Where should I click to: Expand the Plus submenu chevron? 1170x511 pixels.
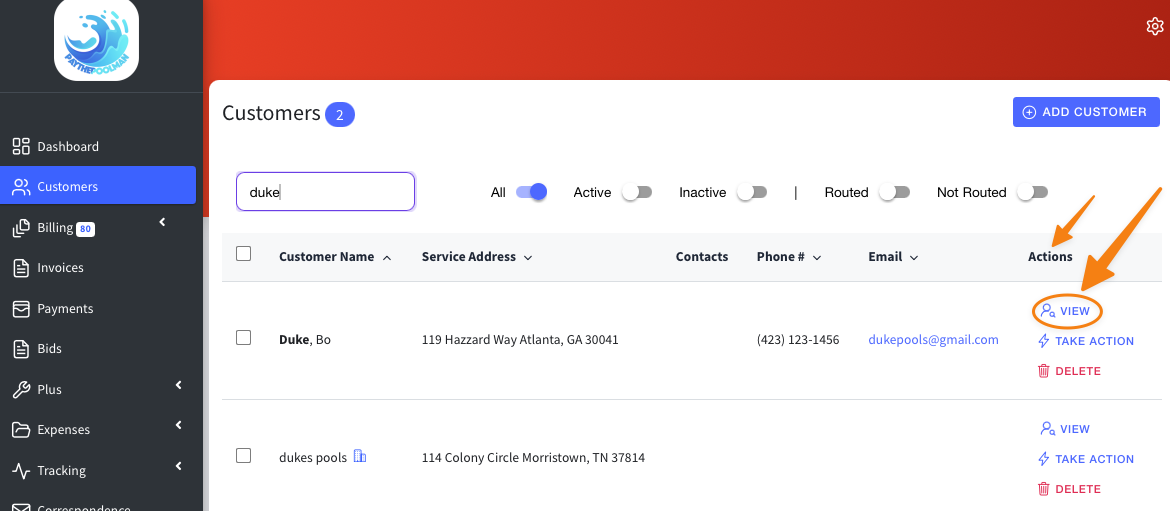(x=178, y=385)
